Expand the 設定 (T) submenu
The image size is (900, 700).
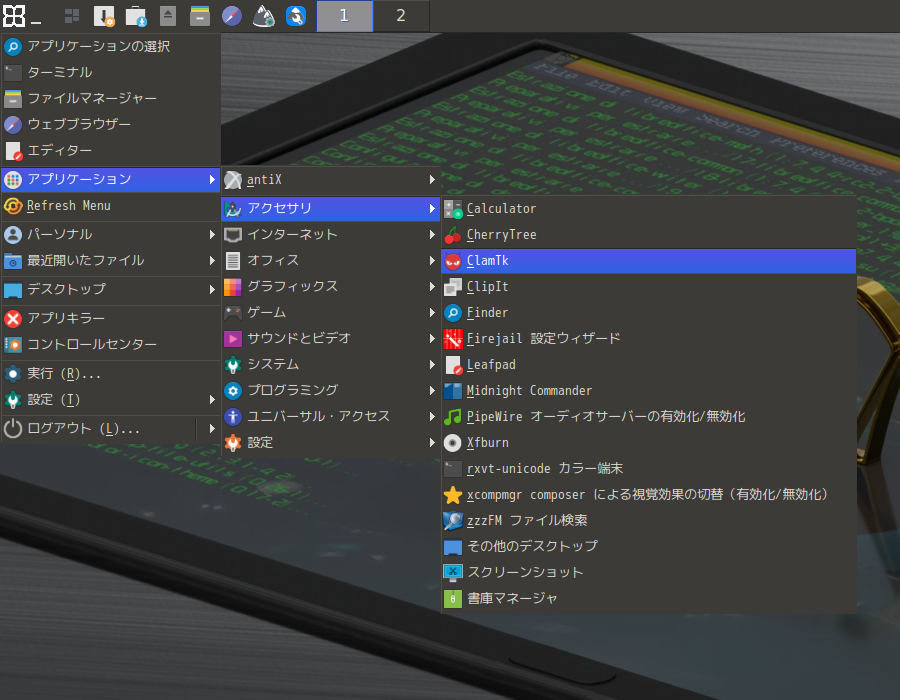pos(111,399)
